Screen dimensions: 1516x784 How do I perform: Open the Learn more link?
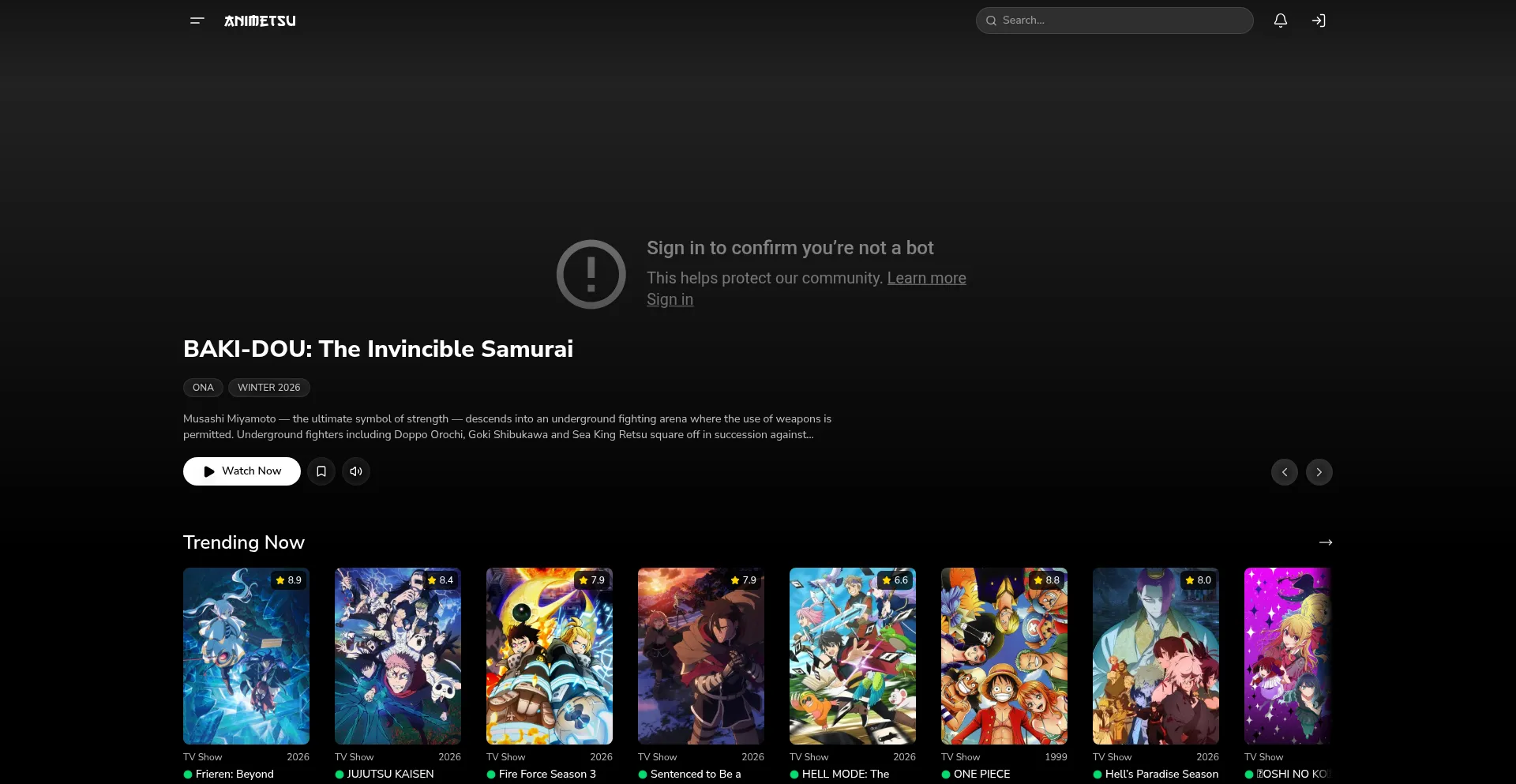926,278
